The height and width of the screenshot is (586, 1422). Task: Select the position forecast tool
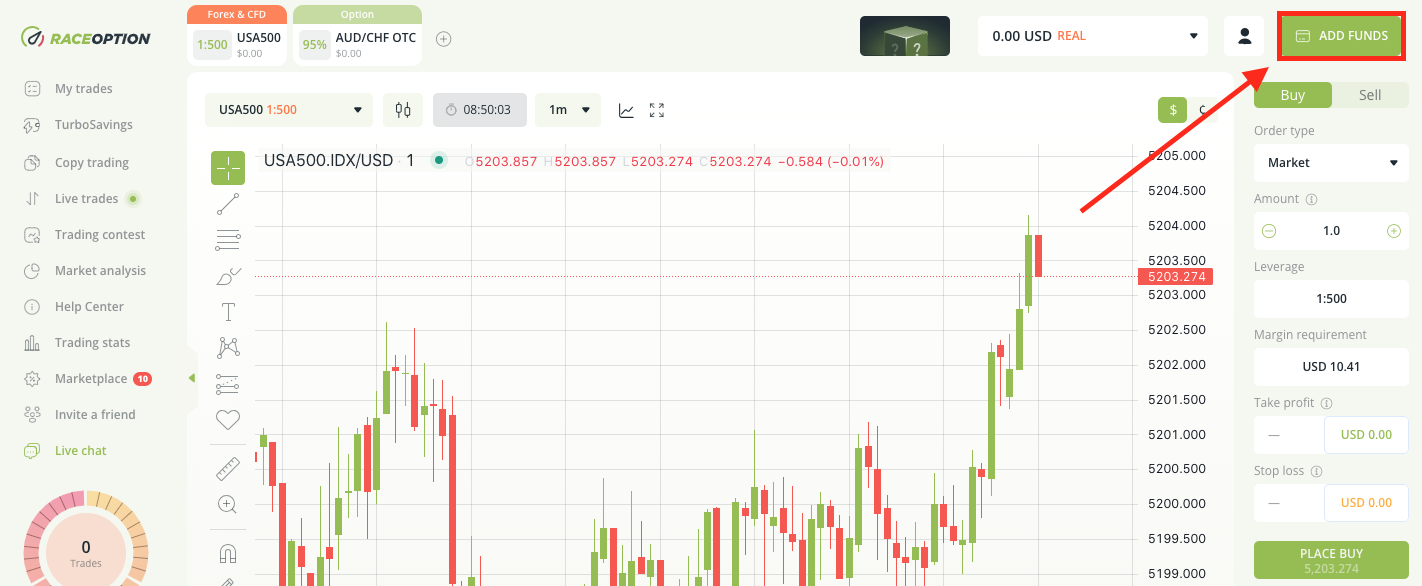(x=228, y=384)
